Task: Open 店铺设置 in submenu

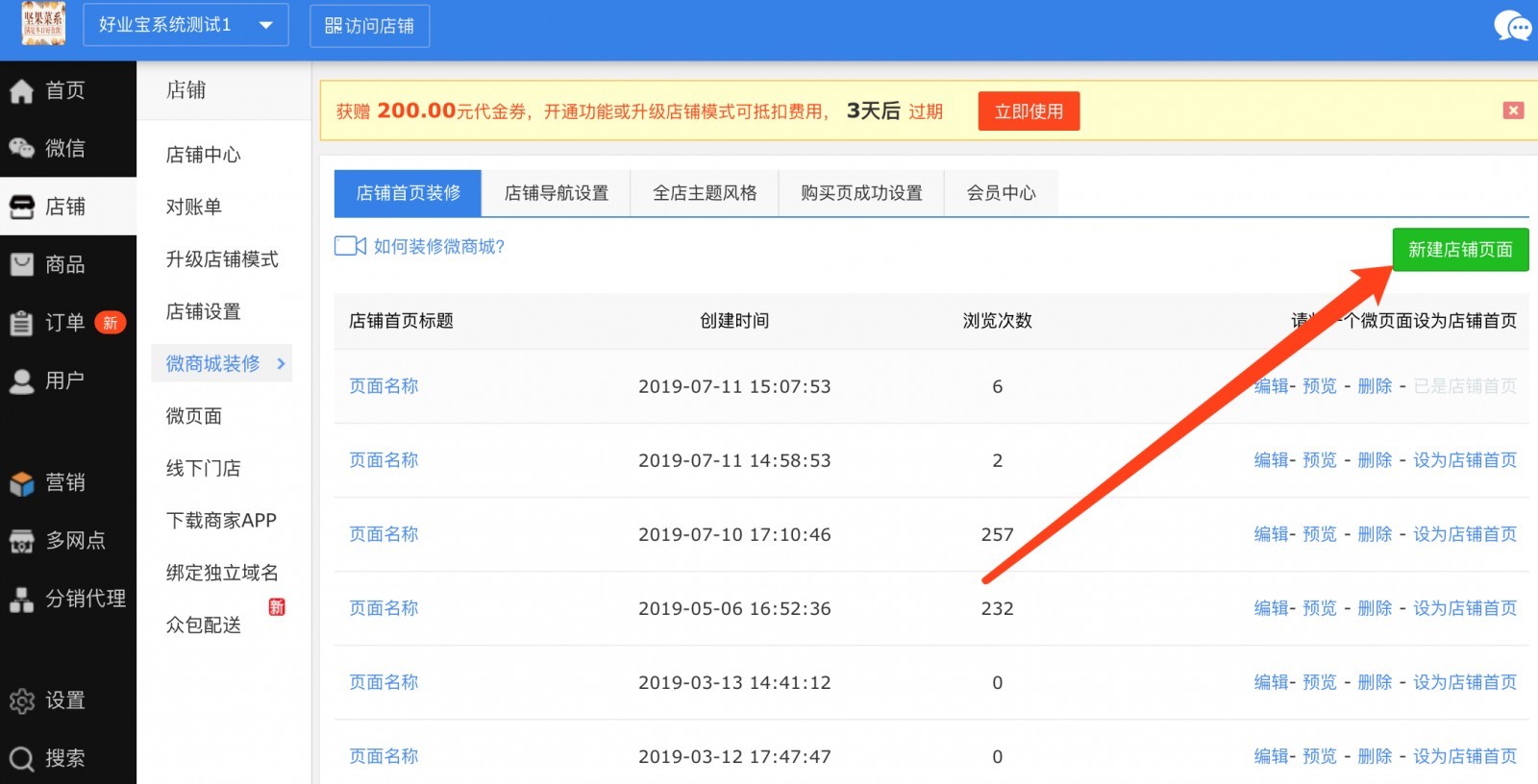Action: tap(203, 311)
